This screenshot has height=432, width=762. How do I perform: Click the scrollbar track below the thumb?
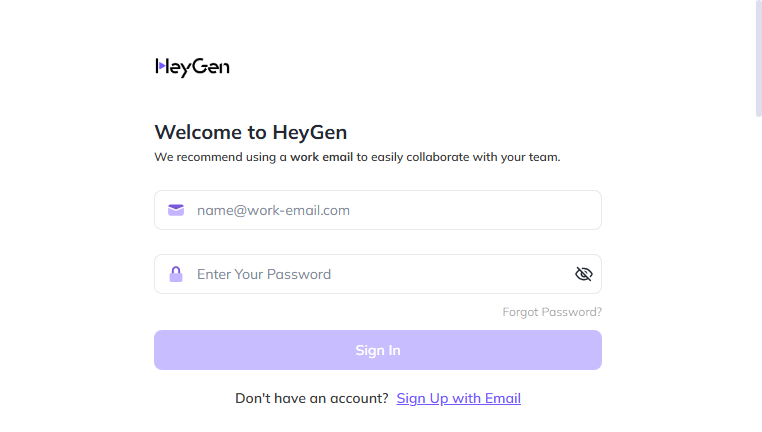[759, 272]
